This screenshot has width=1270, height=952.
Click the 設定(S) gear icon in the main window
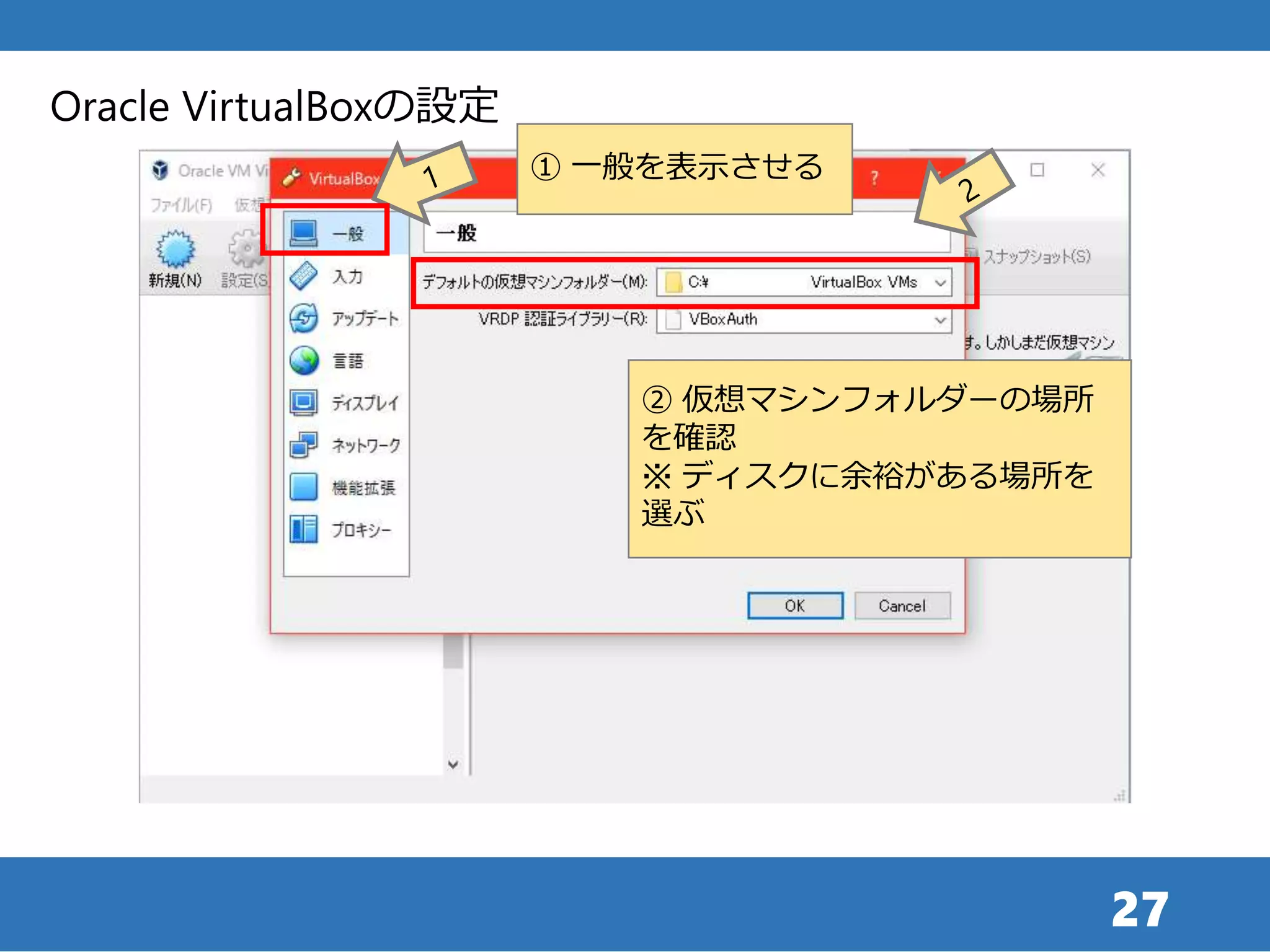(246, 249)
